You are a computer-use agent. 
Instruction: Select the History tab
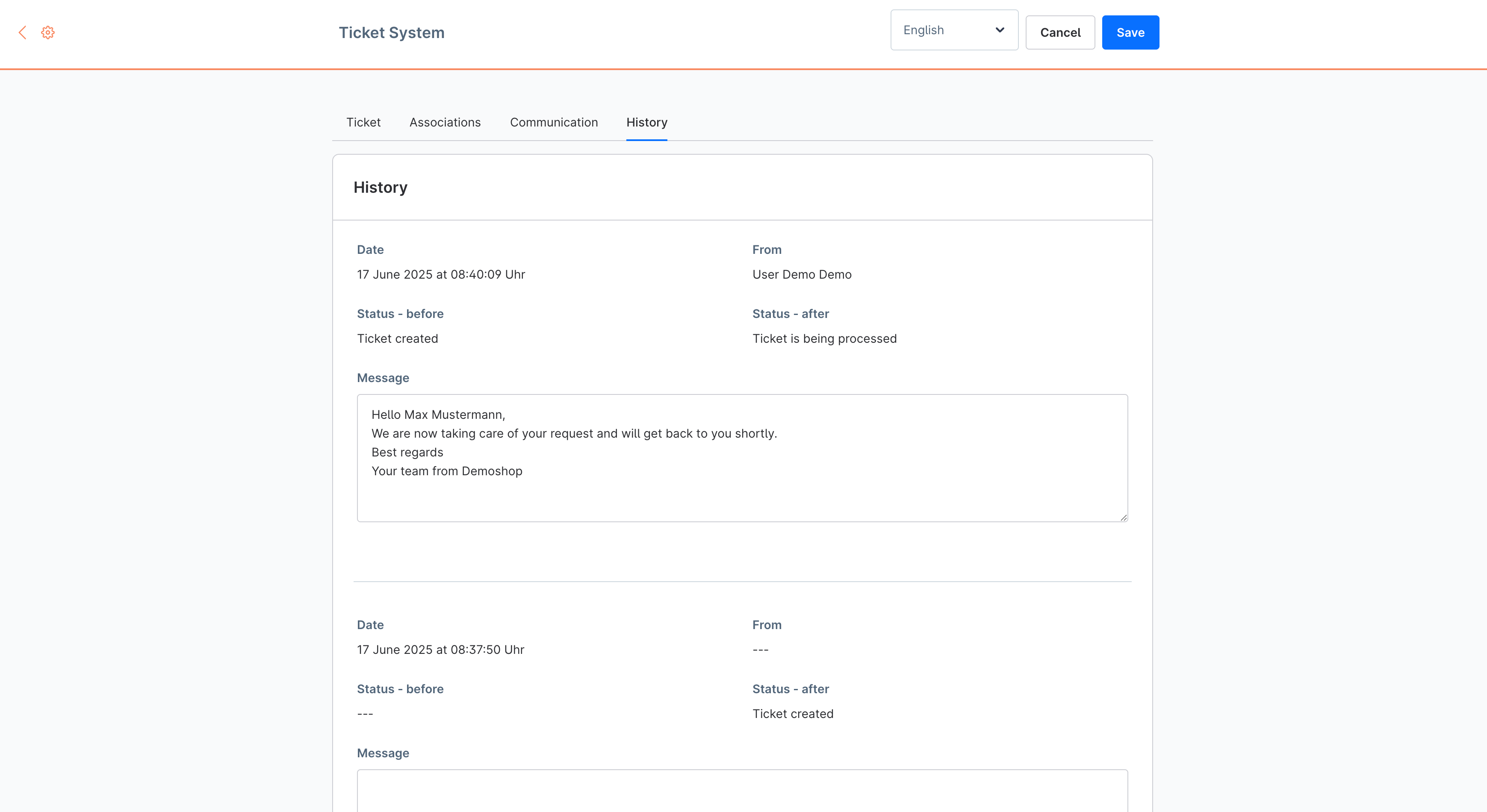pos(646,122)
